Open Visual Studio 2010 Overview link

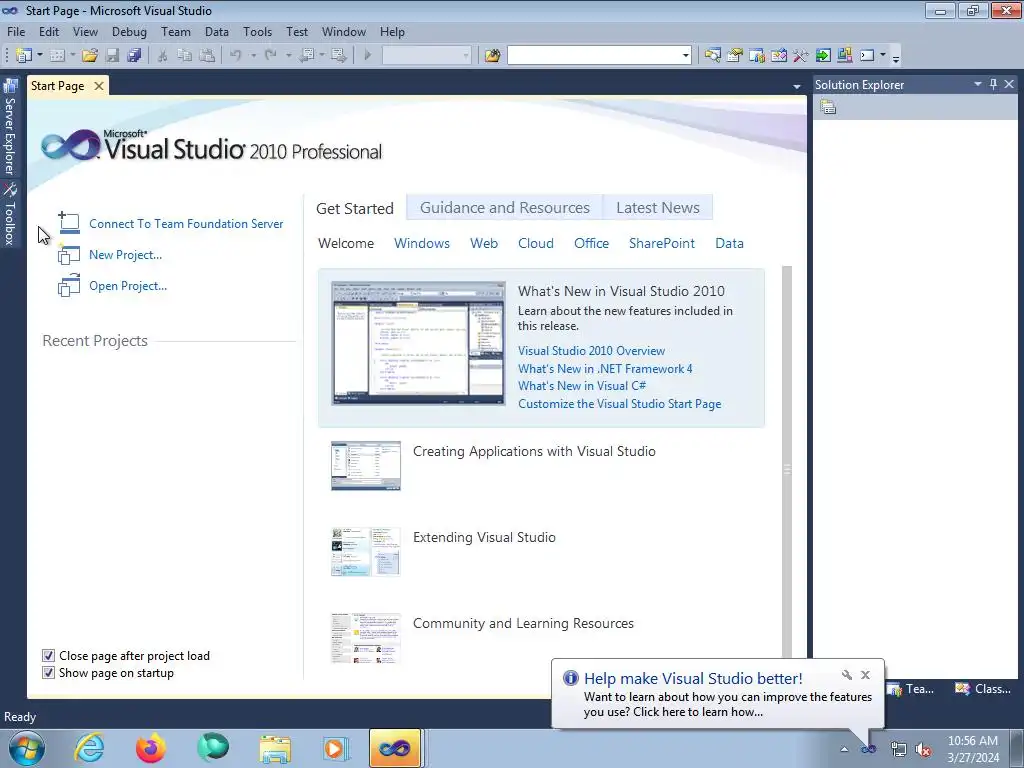tap(592, 351)
